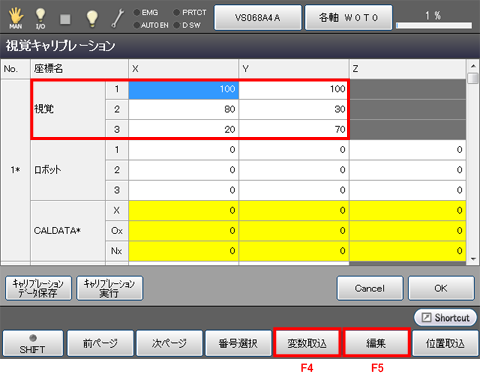Click the large yellow lightbulb icon

coord(92,18)
